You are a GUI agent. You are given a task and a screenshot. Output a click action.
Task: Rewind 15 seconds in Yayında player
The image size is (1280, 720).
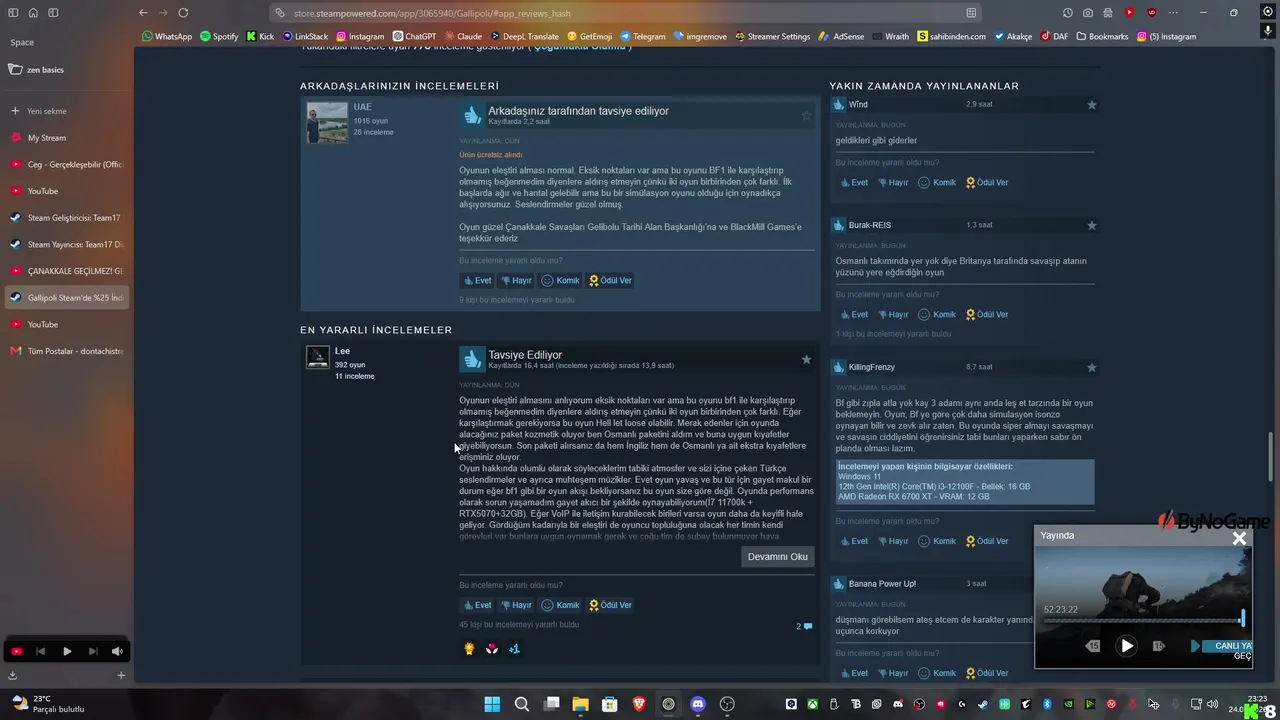pos(1093,646)
